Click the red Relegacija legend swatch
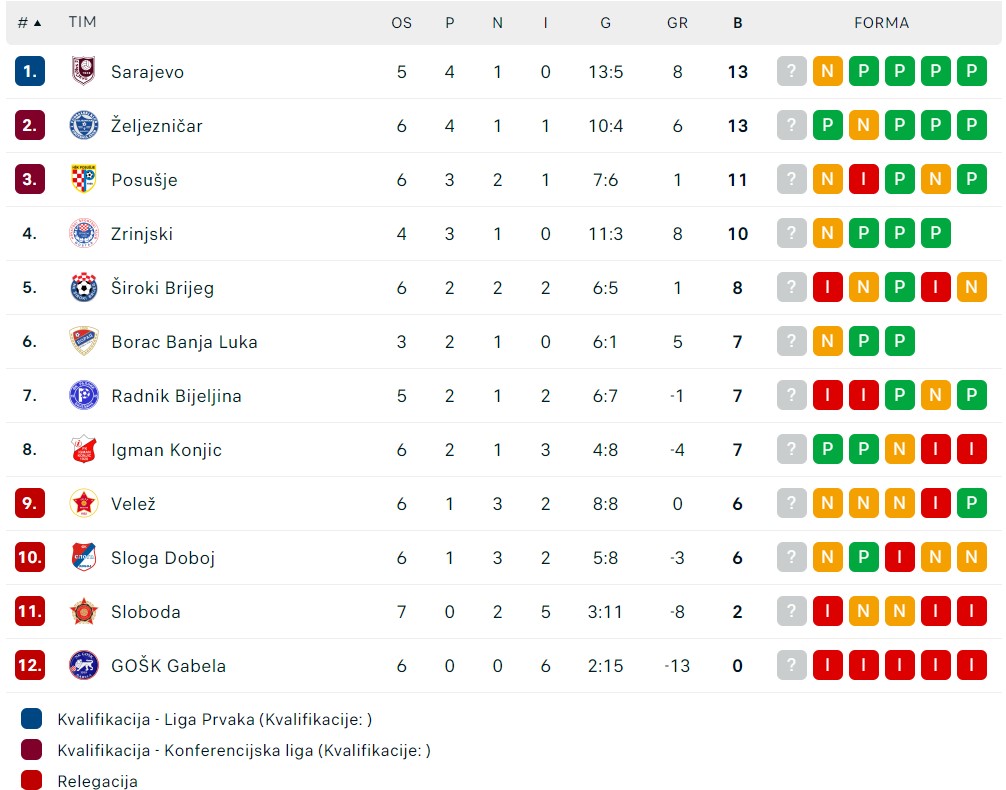Image resolution: width=1006 pixels, height=790 pixels. [31, 781]
